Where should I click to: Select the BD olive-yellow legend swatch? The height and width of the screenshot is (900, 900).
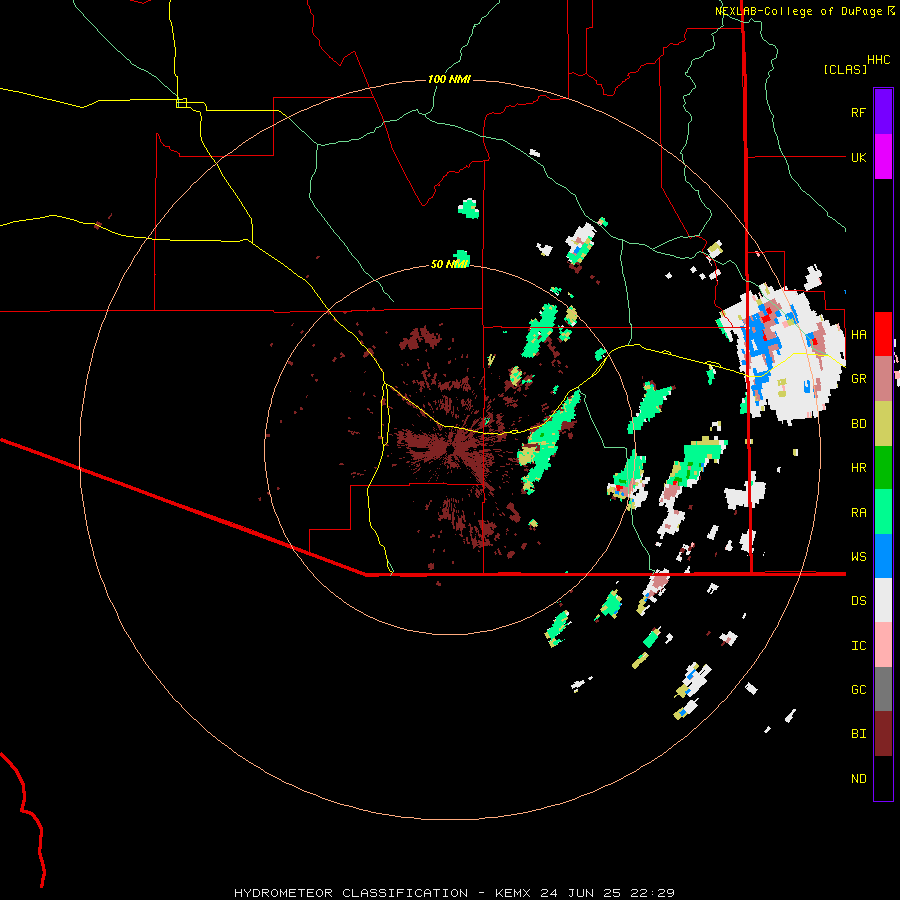883,423
